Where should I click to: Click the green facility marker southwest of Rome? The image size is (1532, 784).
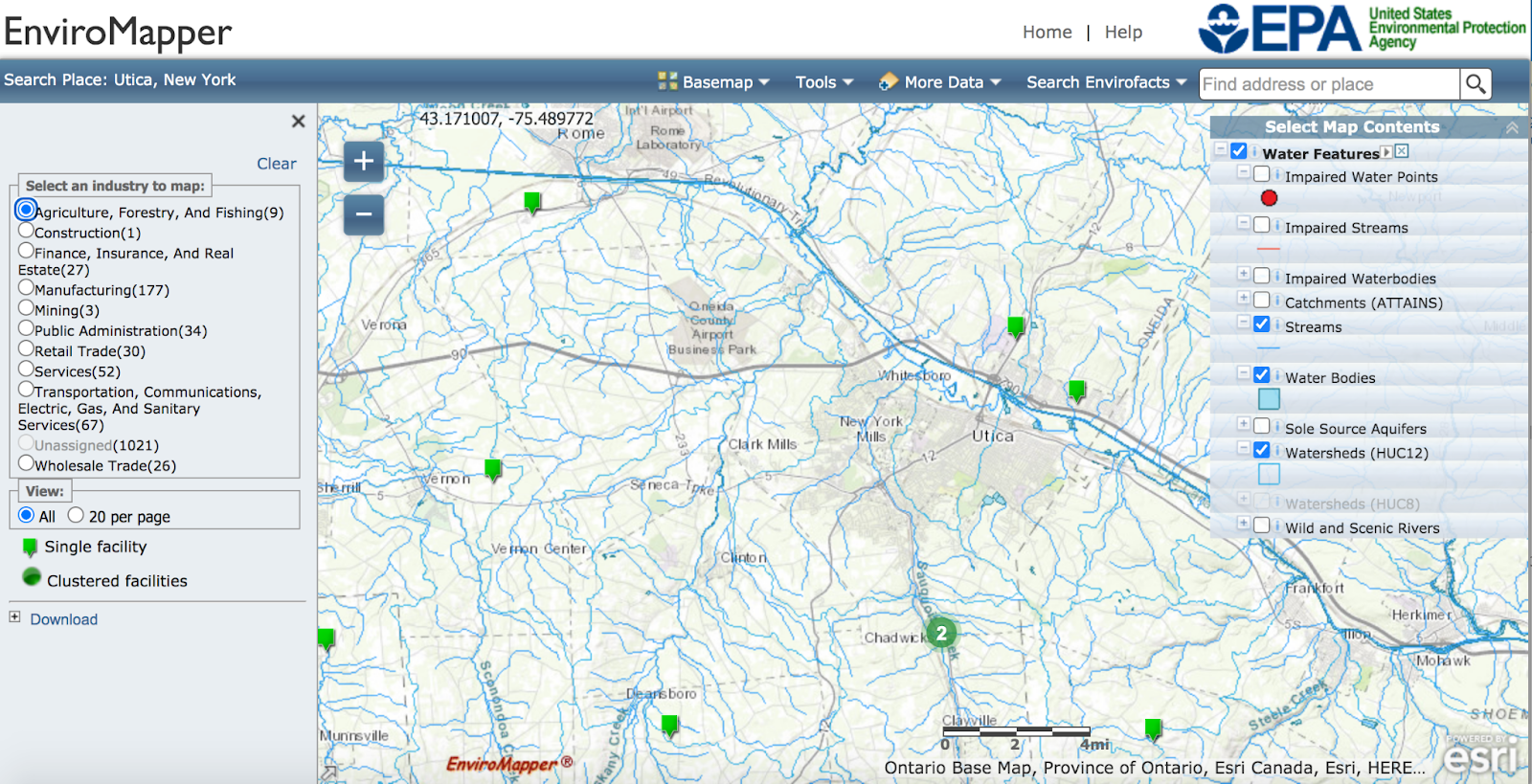point(533,202)
